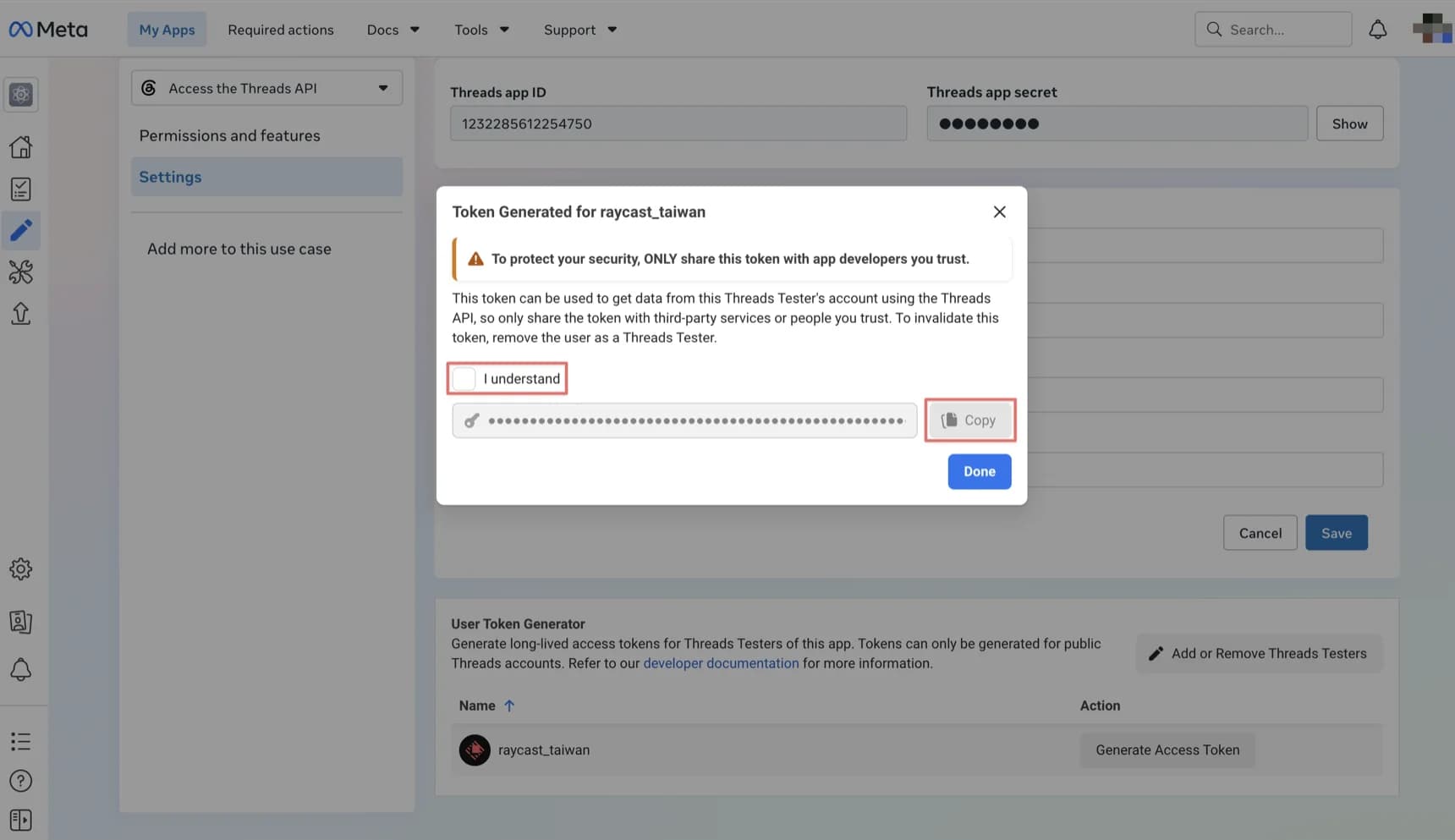Open the user profile avatar menu

1432,29
